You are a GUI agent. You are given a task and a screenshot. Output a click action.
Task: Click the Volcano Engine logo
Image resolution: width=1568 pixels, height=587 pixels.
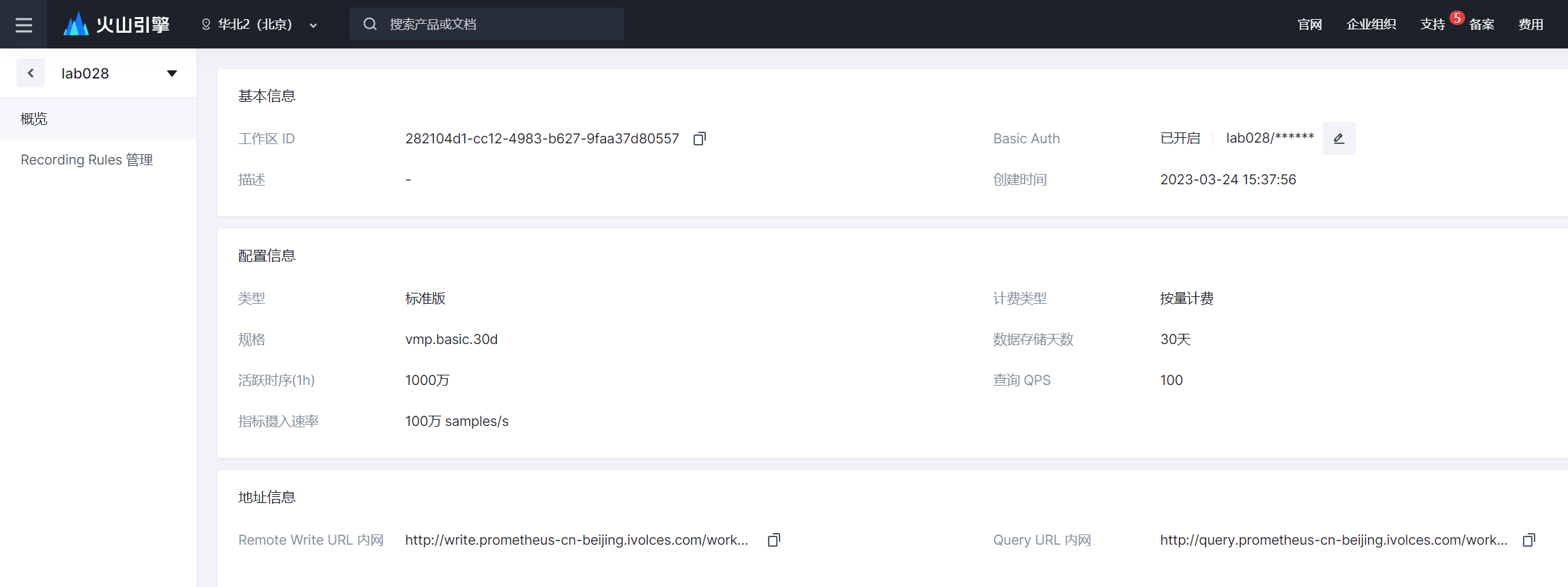pyautogui.click(x=117, y=25)
